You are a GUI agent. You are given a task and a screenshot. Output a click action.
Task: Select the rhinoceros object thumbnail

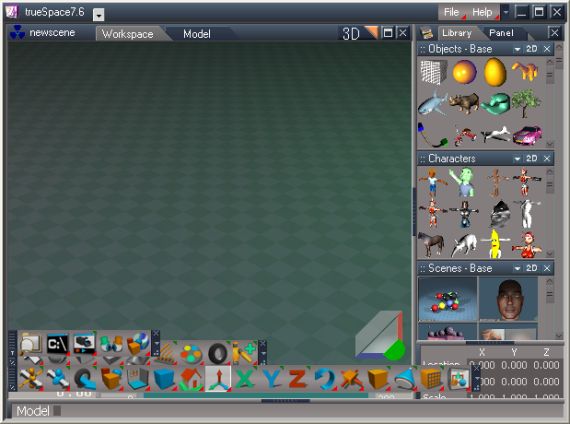464,103
